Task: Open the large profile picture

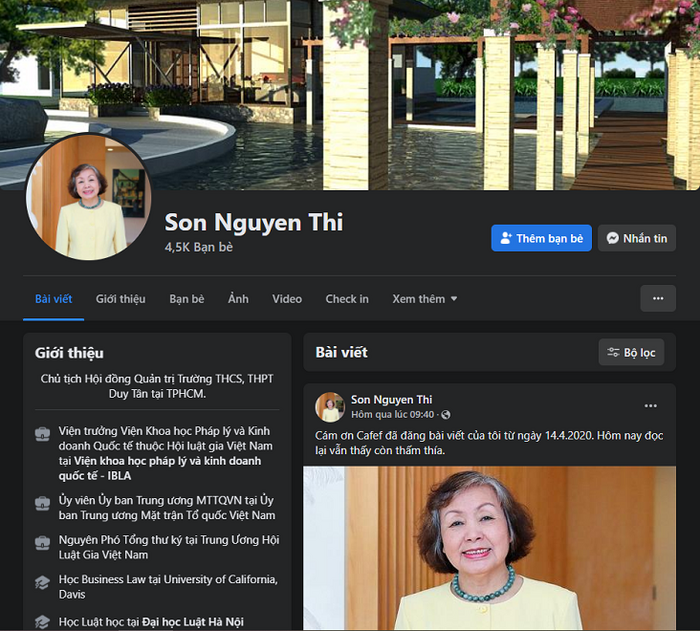Action: [x=90, y=197]
